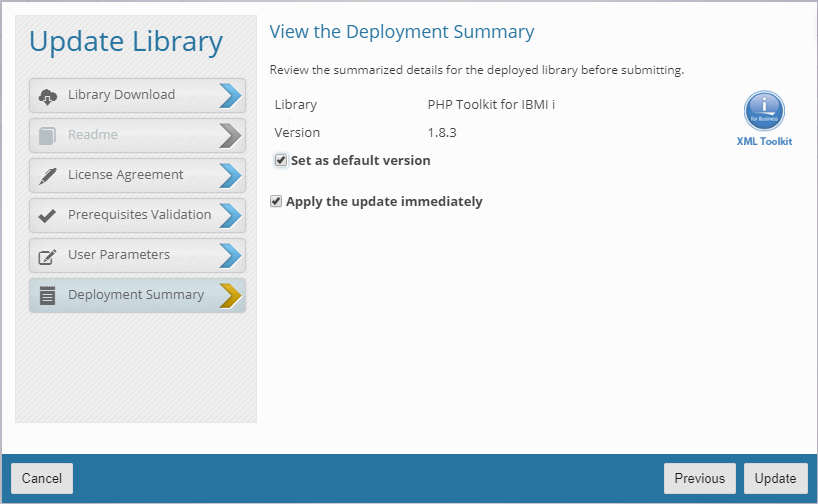The image size is (818, 504).
Task: Click the cloud download icon beside Library Download
Action: (x=47, y=96)
